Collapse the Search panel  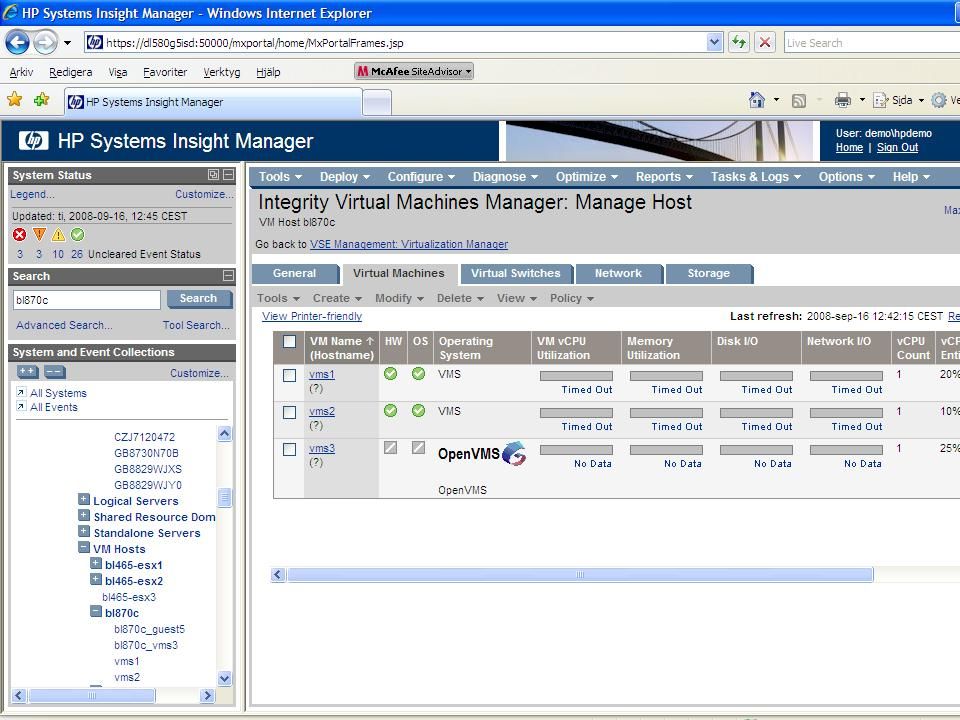tap(228, 276)
